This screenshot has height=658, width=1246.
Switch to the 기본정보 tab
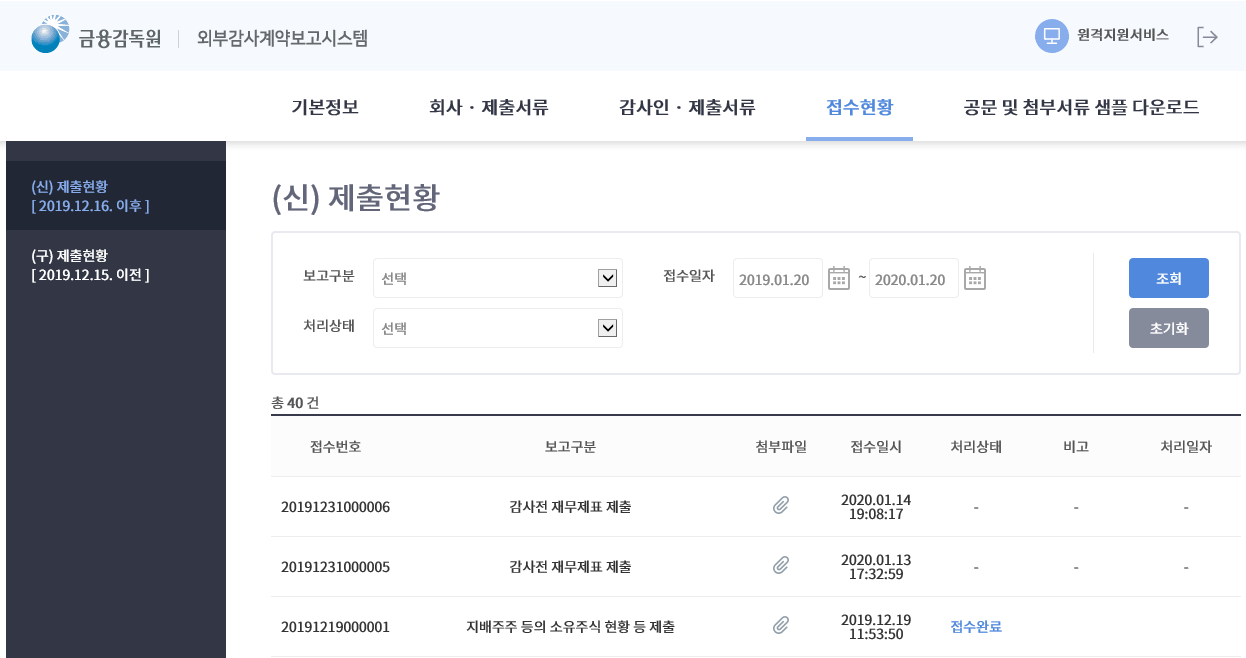pyautogui.click(x=325, y=107)
